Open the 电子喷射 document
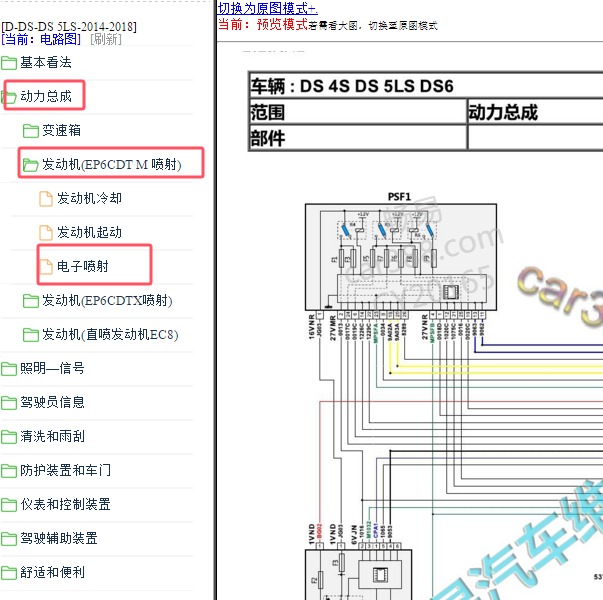This screenshot has height=600, width=603. [83, 266]
